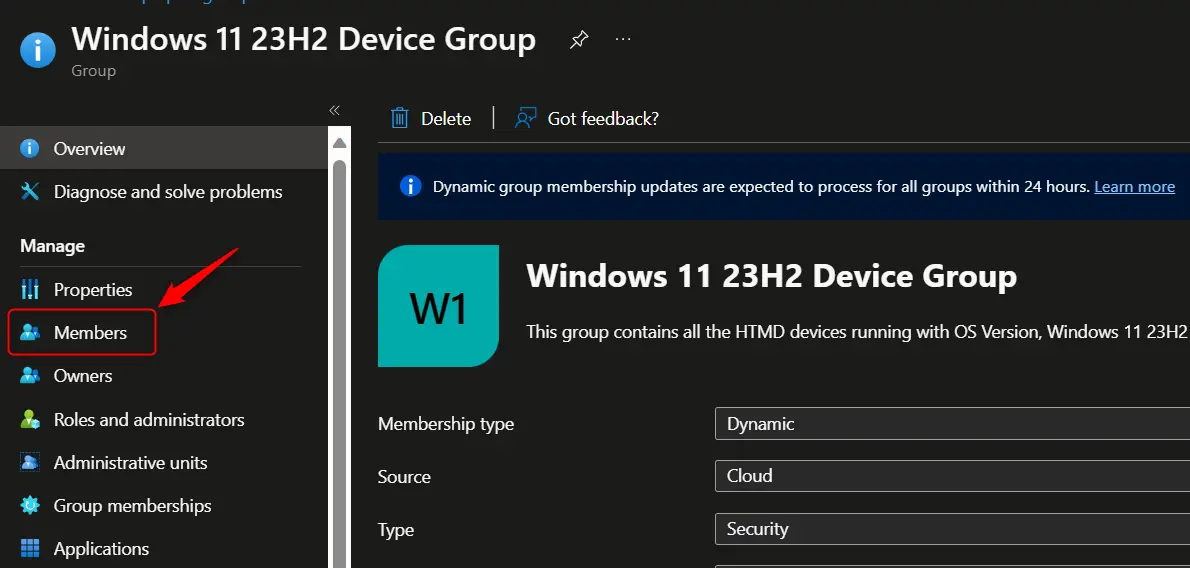Click the Applications grid icon
The width and height of the screenshot is (1190, 568).
pos(30,548)
